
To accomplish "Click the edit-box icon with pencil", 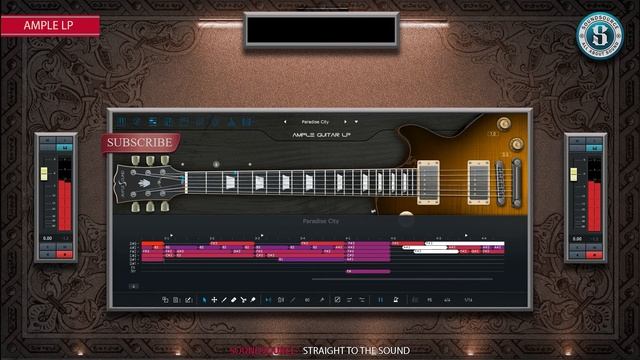I will coord(188,300).
